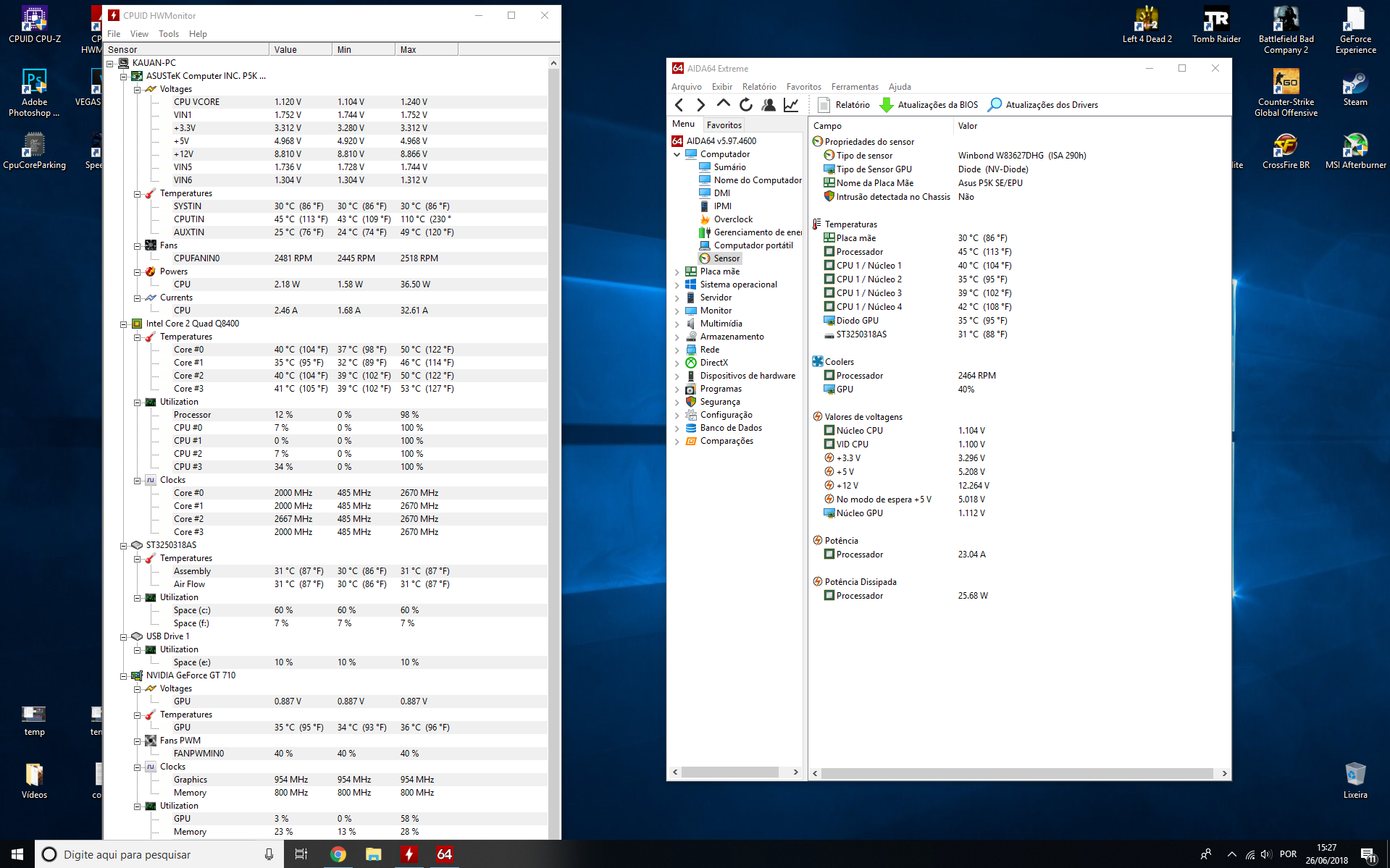
Task: Collapse Computador node in AIDA64 tree
Action: [x=677, y=154]
